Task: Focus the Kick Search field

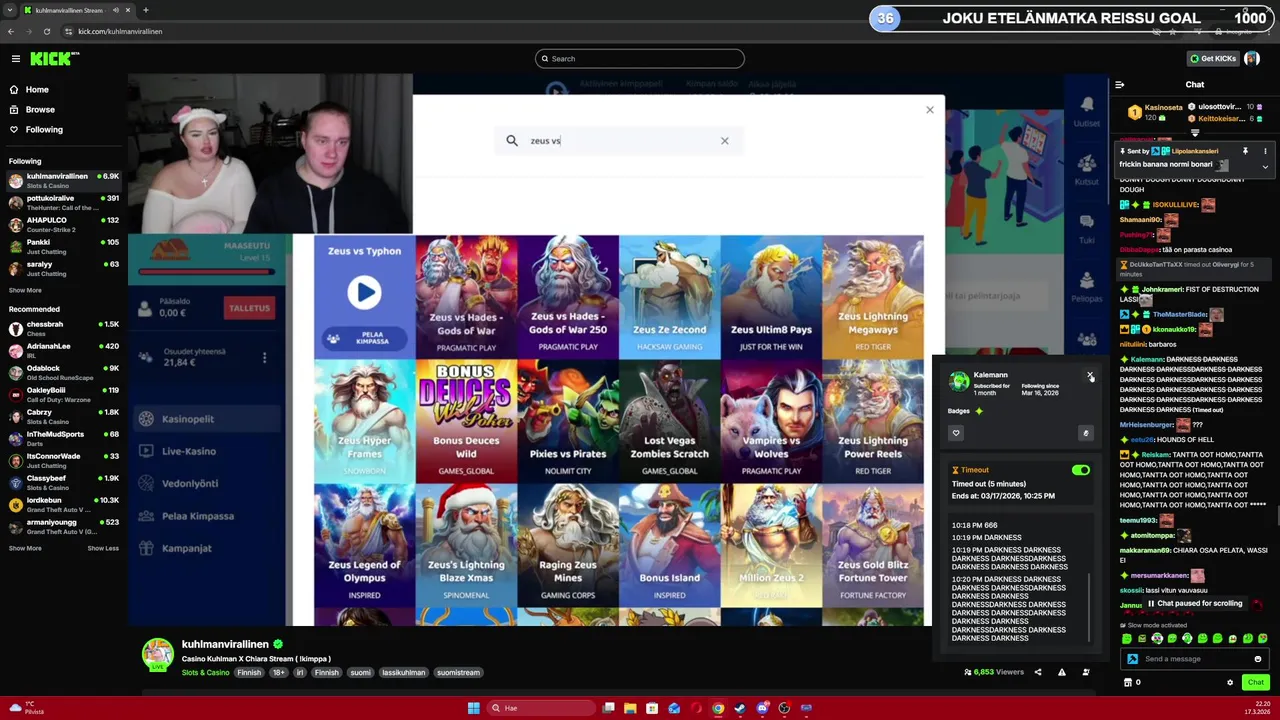Action: [x=640, y=59]
